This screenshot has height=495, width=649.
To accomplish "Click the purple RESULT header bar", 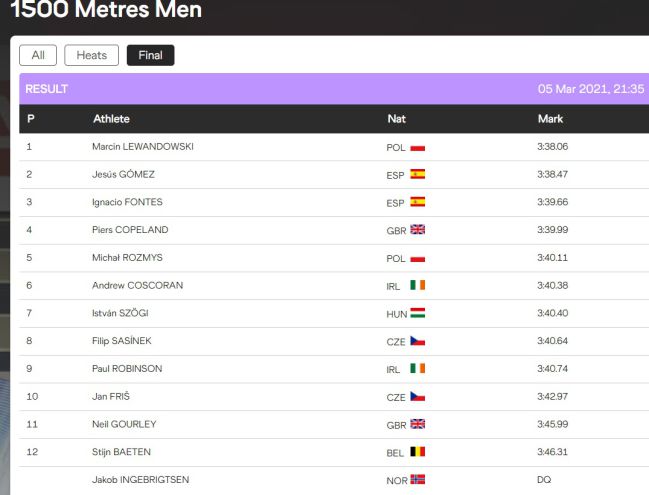I will point(334,89).
